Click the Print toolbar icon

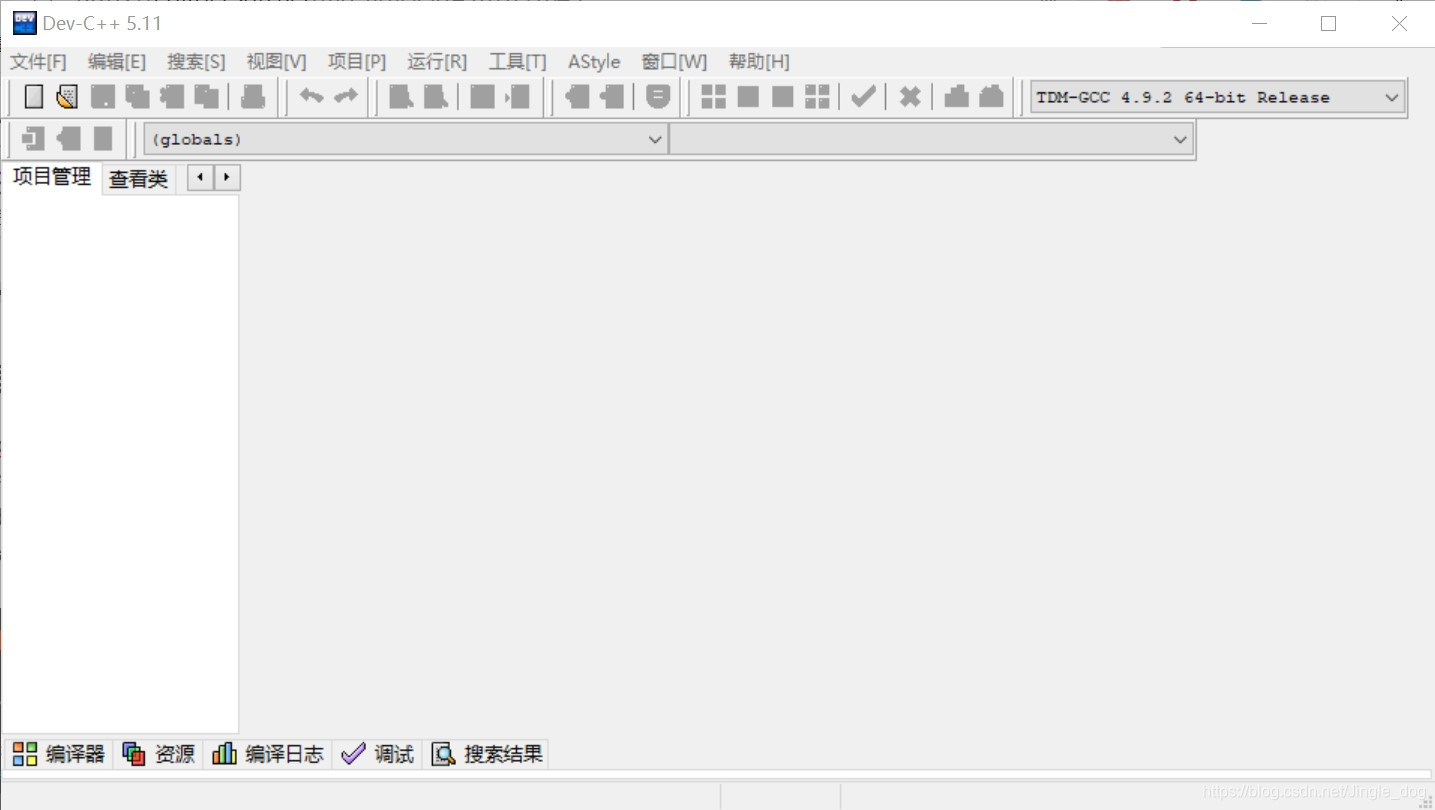click(253, 97)
